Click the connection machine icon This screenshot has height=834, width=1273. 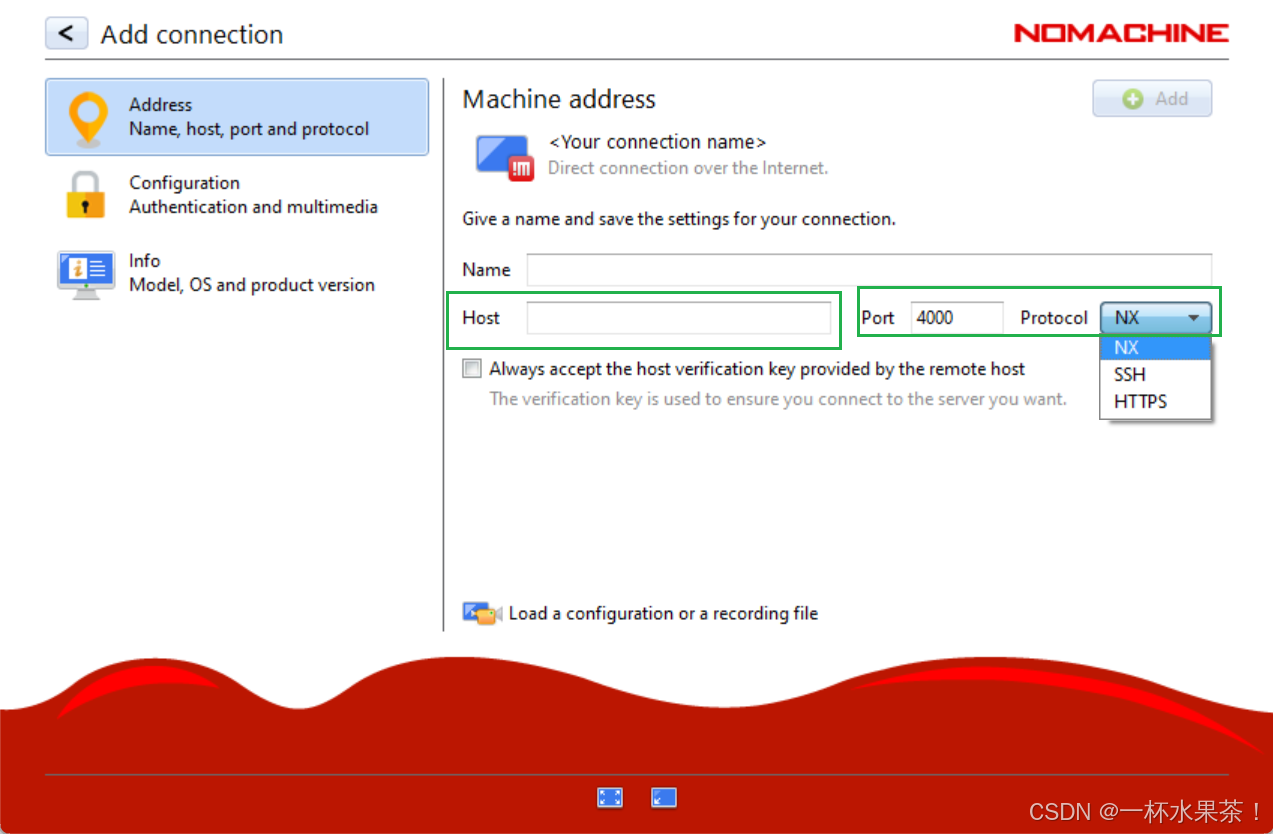click(x=504, y=156)
